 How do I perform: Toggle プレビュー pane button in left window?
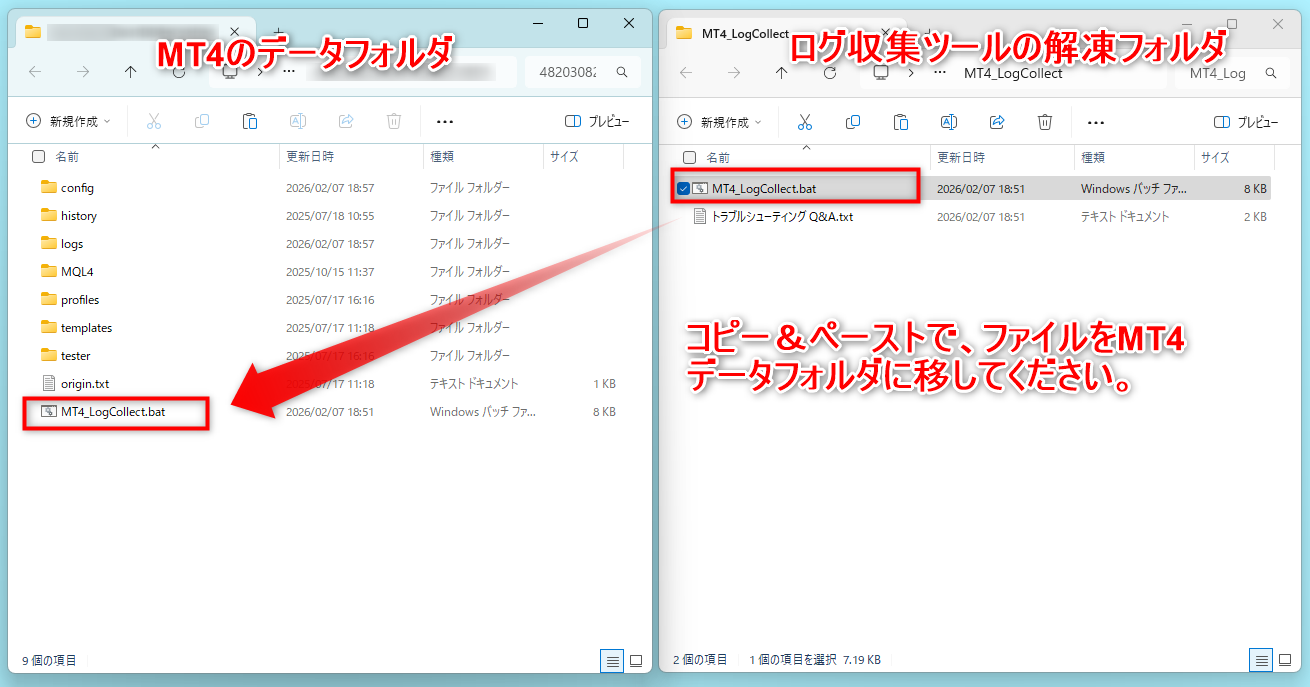(597, 121)
